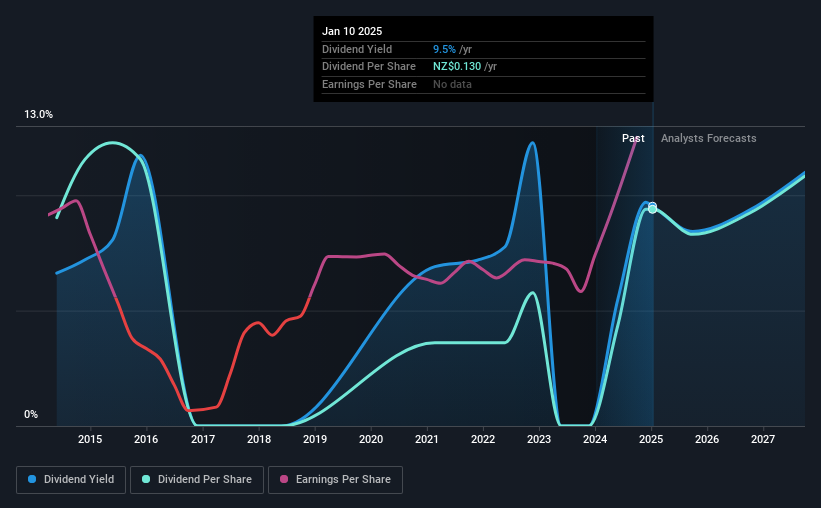The image size is (821, 508).
Task: Click the 2026 x-axis year label
Action: click(x=707, y=439)
